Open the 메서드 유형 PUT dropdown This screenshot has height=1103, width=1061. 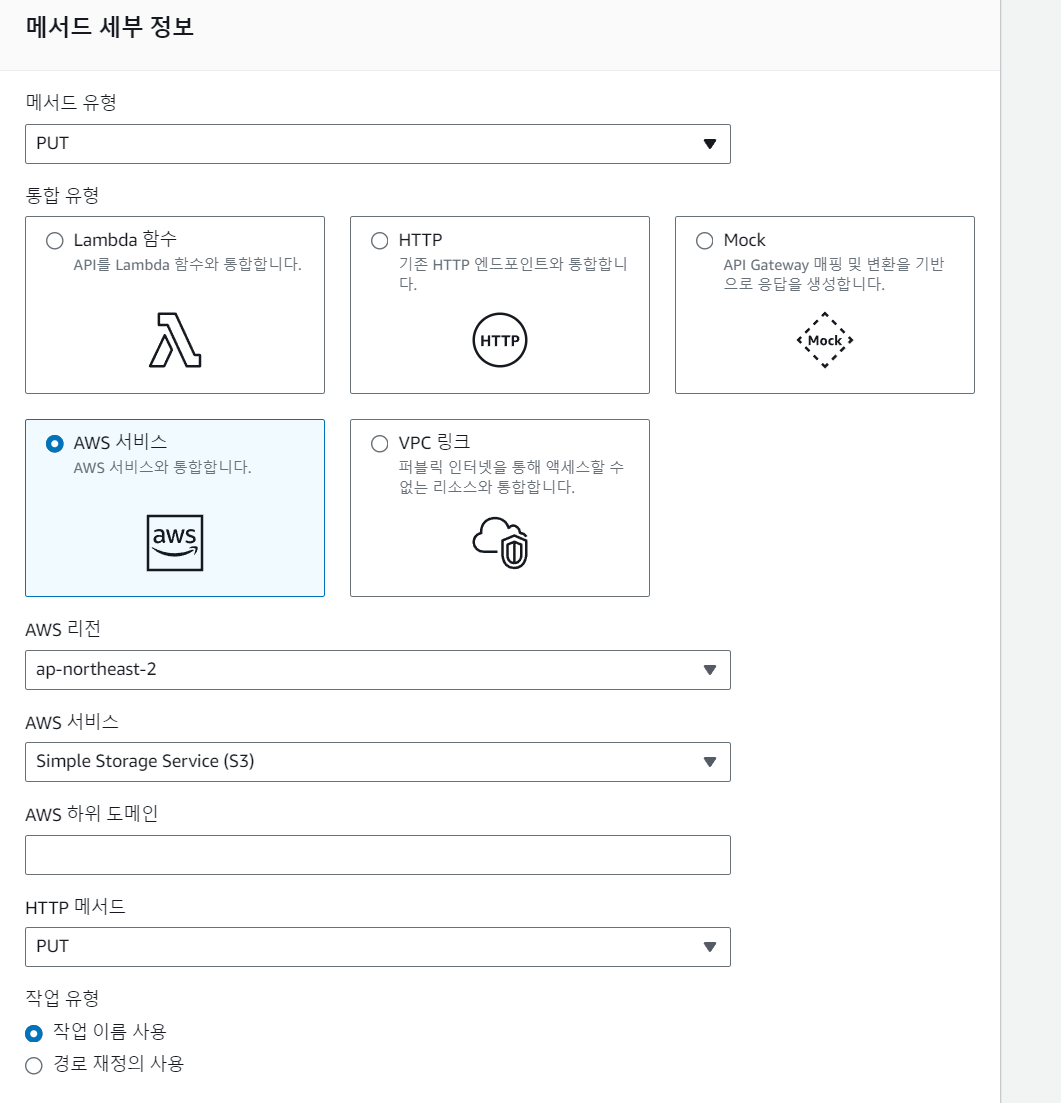(378, 144)
